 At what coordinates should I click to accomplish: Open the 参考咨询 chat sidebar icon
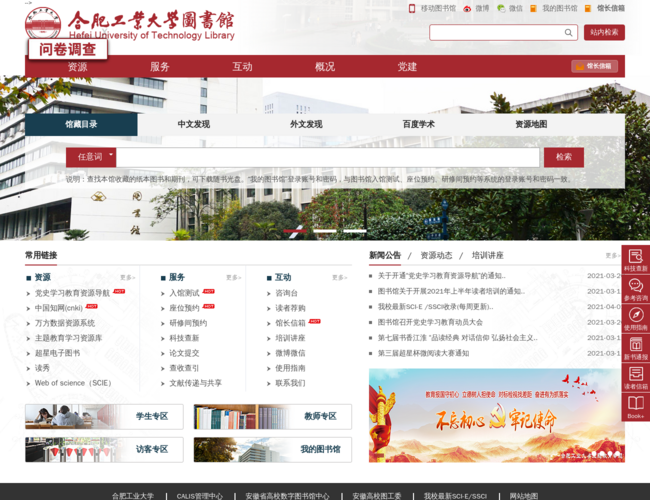tap(635, 289)
